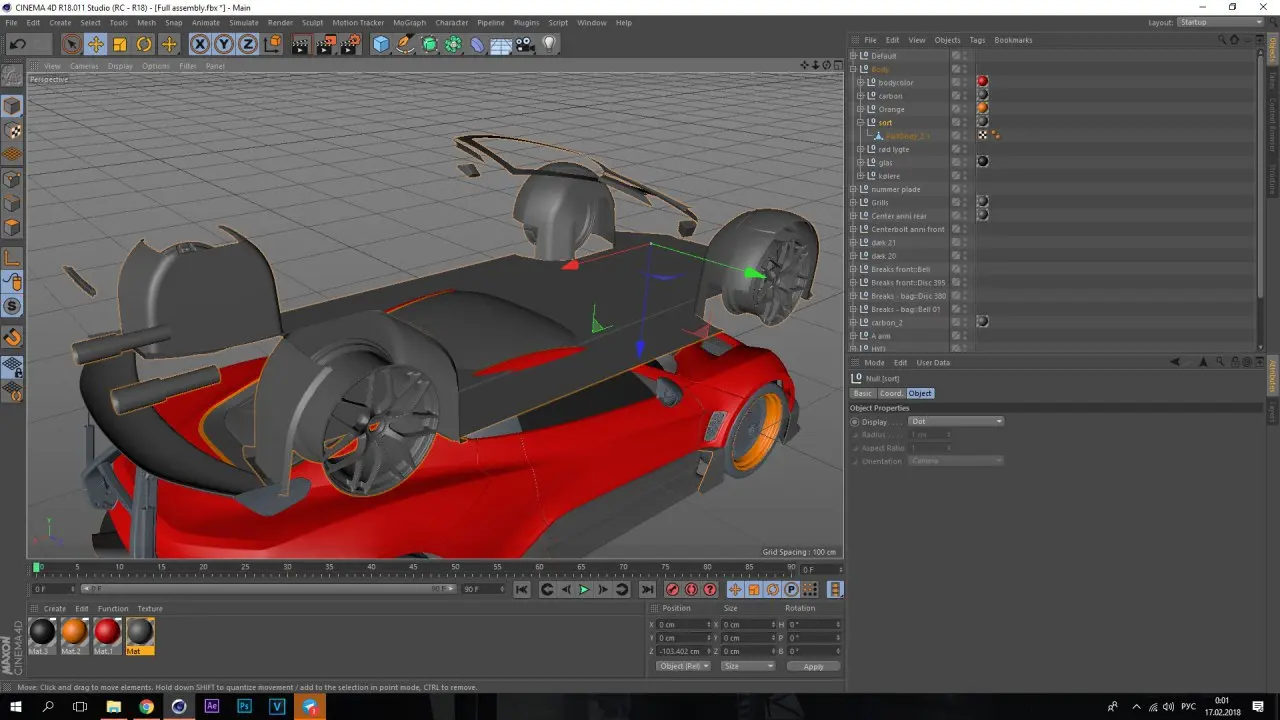Toggle the Z axis lock
1280x720 pixels.
click(247, 44)
